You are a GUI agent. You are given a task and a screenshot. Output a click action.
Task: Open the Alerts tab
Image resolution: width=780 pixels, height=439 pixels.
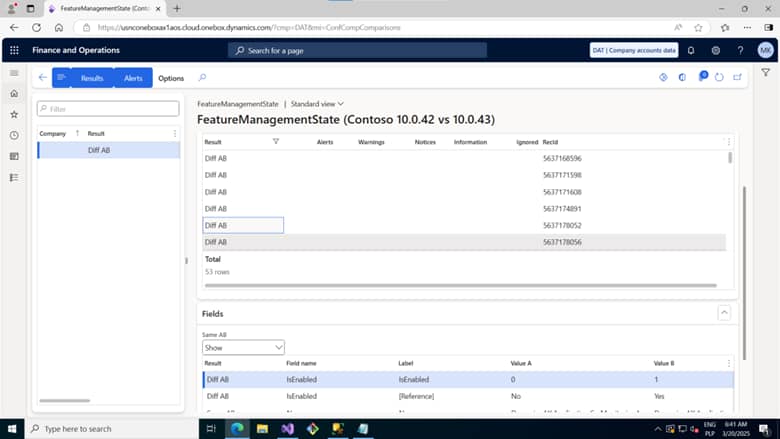pos(133,78)
